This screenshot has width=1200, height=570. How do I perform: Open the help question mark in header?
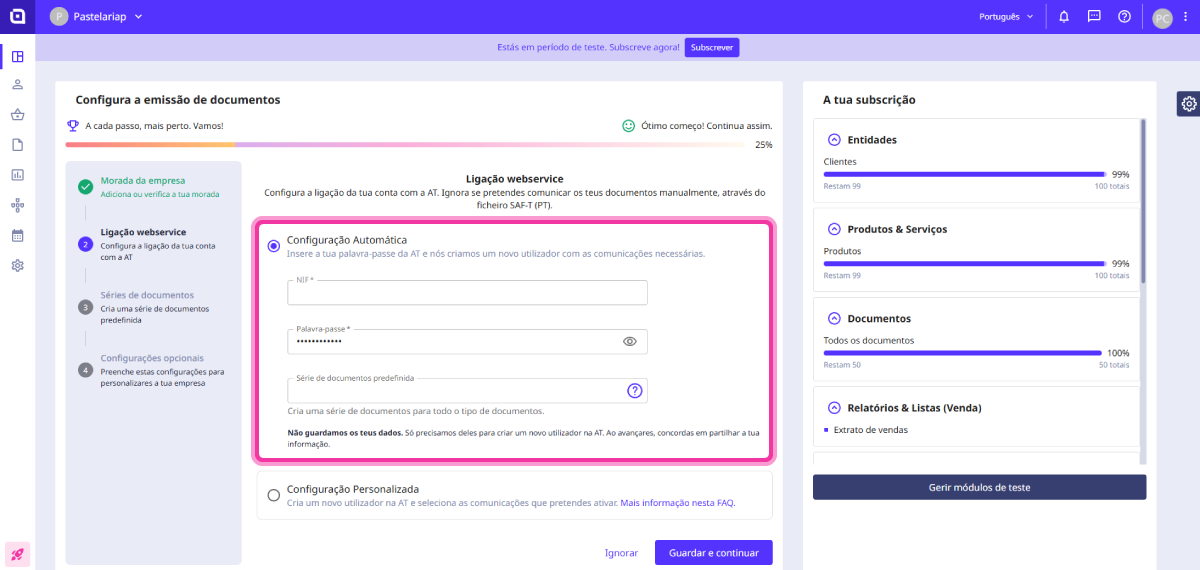(1125, 16)
